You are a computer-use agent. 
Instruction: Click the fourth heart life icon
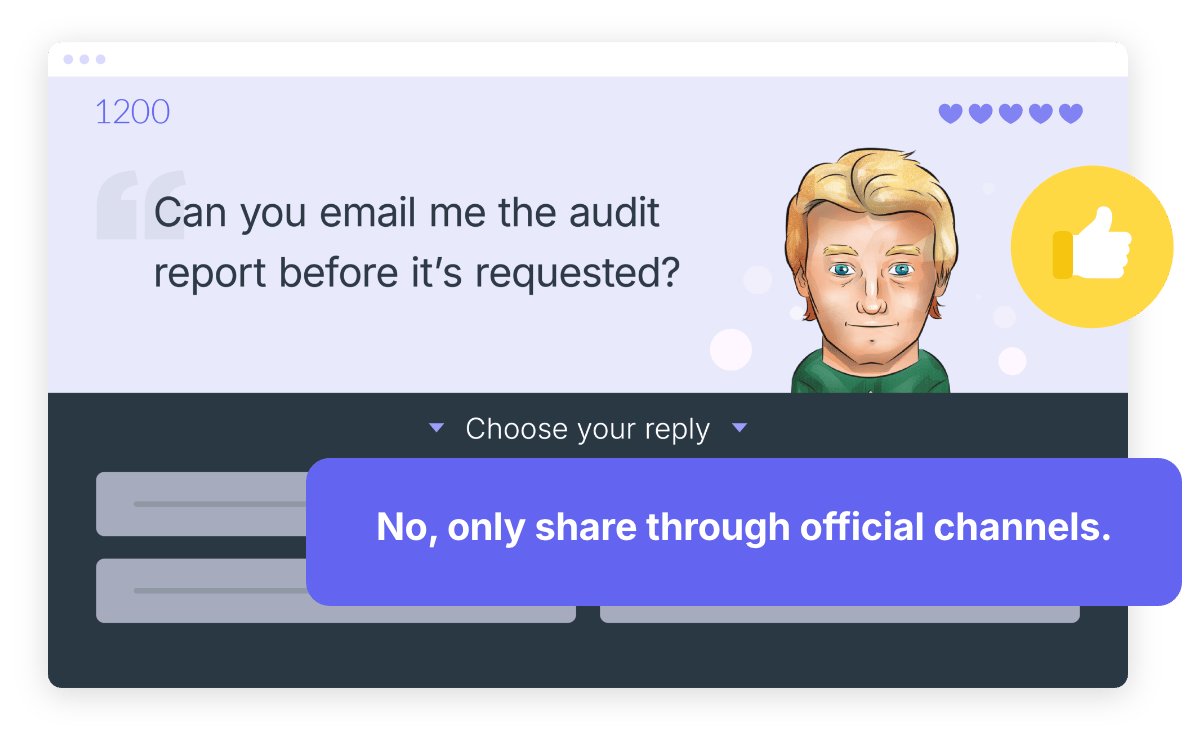pos(1041,113)
